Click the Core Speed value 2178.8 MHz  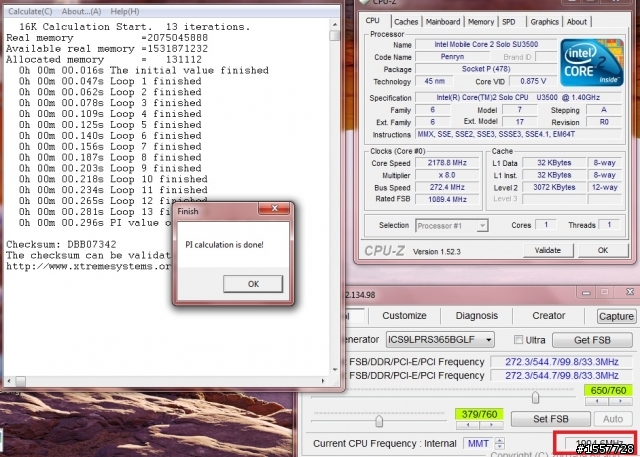[x=447, y=163]
